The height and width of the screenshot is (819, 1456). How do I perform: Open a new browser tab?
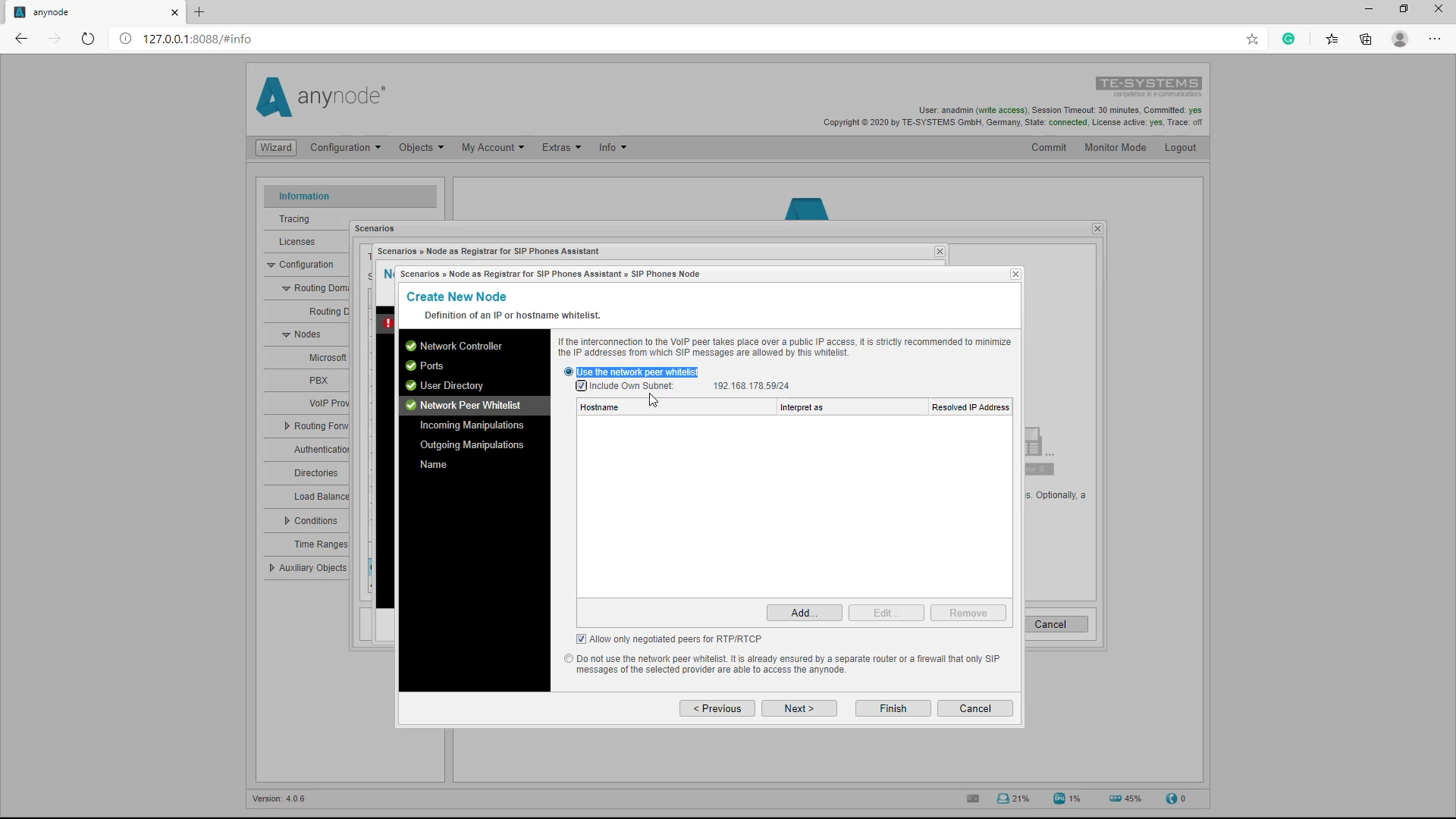click(199, 12)
